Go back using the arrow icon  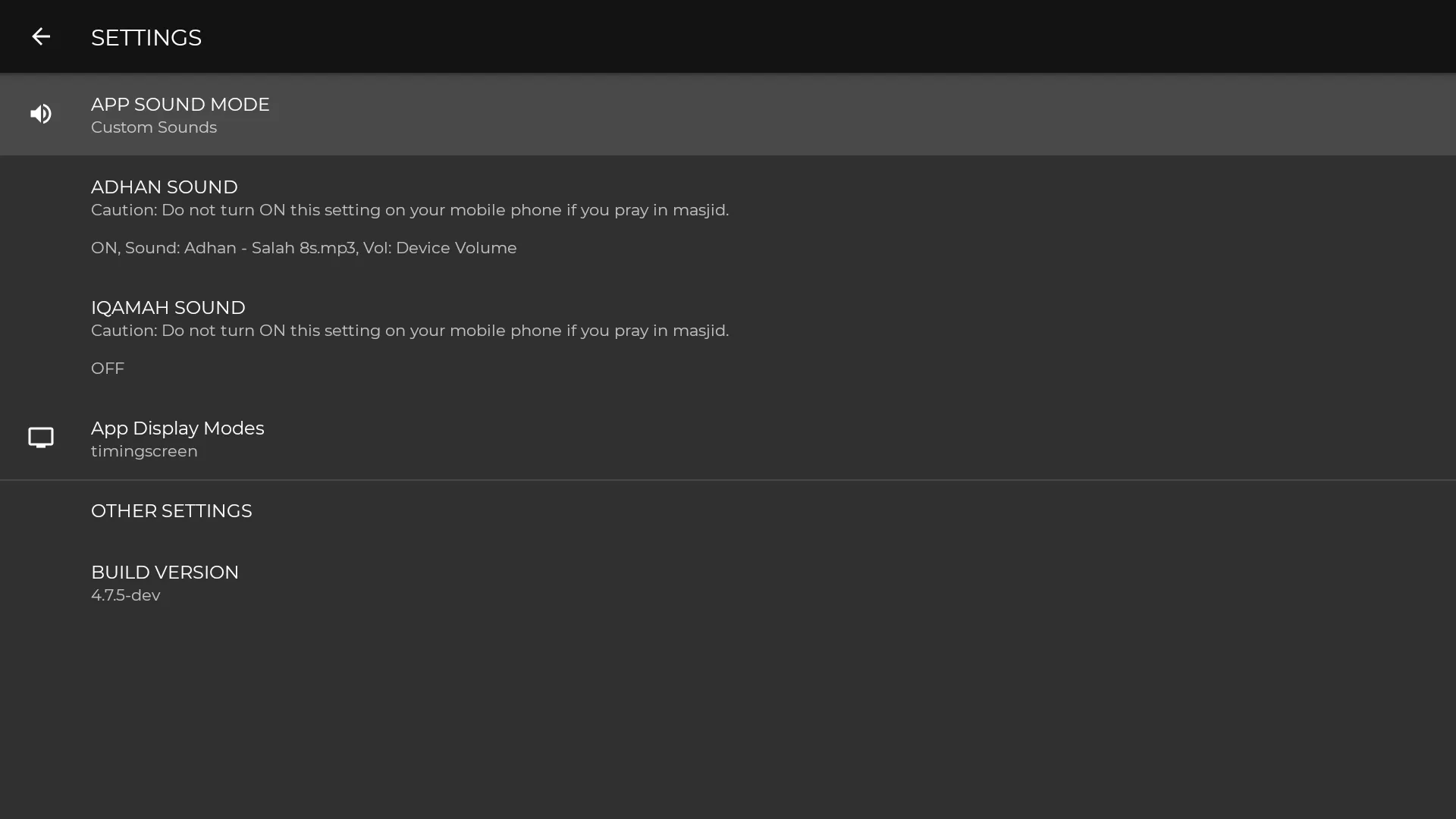[x=40, y=36]
